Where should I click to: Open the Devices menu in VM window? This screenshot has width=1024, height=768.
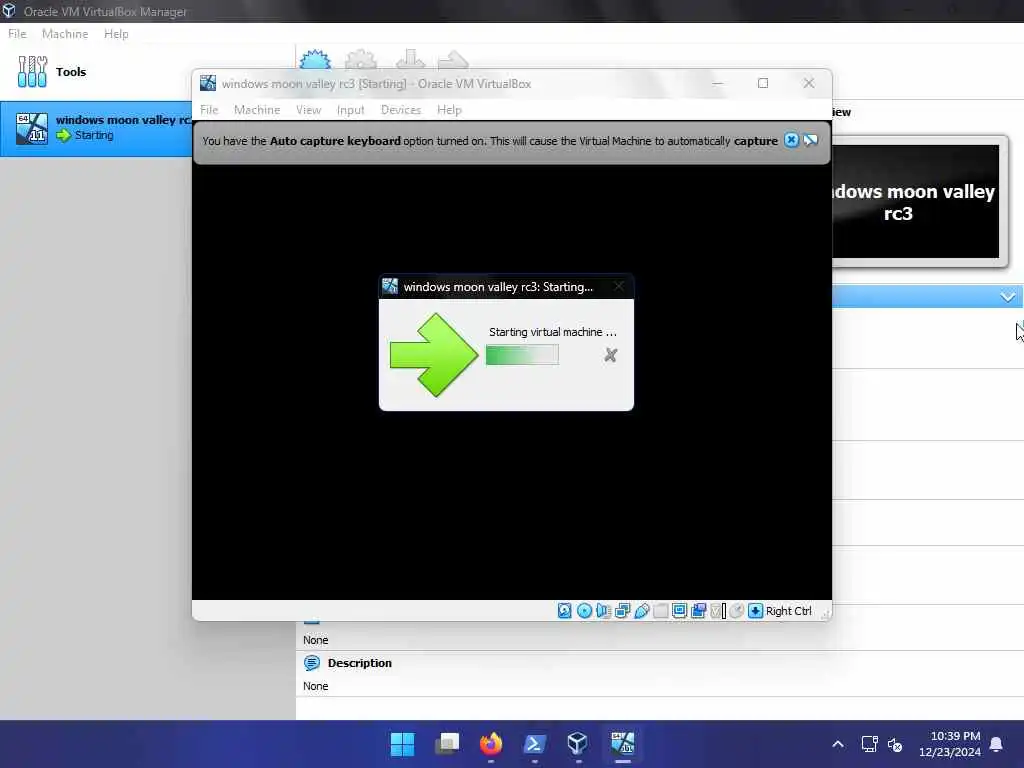click(400, 110)
